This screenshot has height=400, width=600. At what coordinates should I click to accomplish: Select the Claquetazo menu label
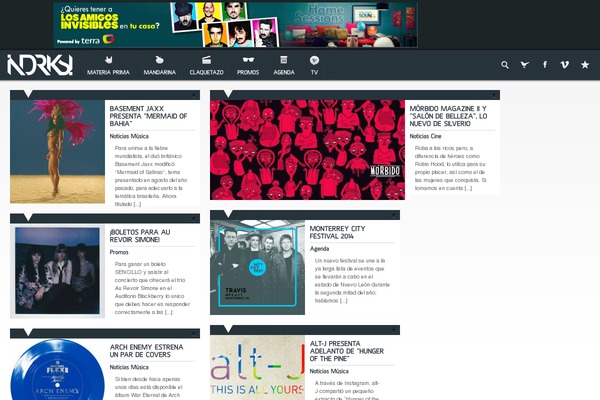tap(206, 72)
